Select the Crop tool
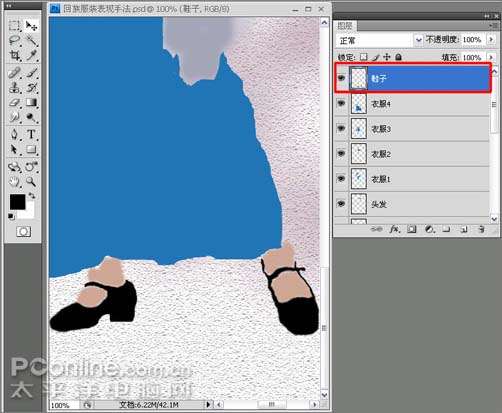Image resolution: width=502 pixels, height=413 pixels. (15, 55)
